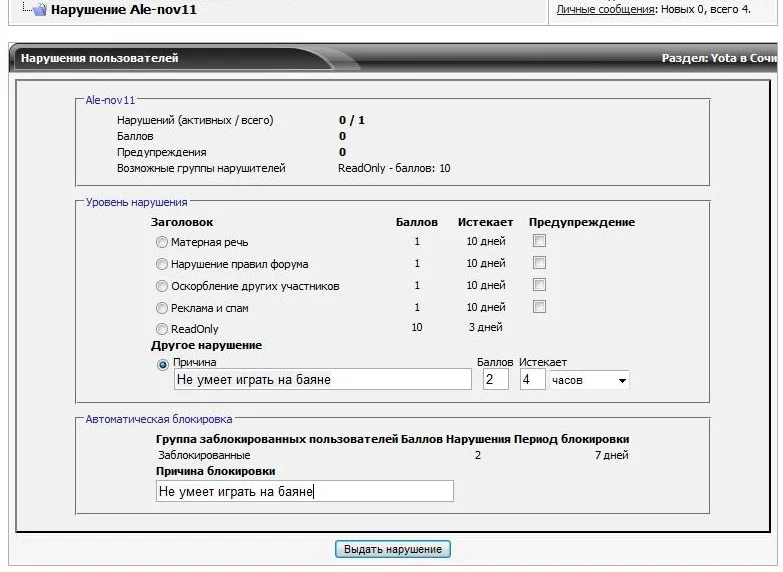Click the Предупреждение column header
This screenshot has height=572, width=783.
tap(582, 222)
